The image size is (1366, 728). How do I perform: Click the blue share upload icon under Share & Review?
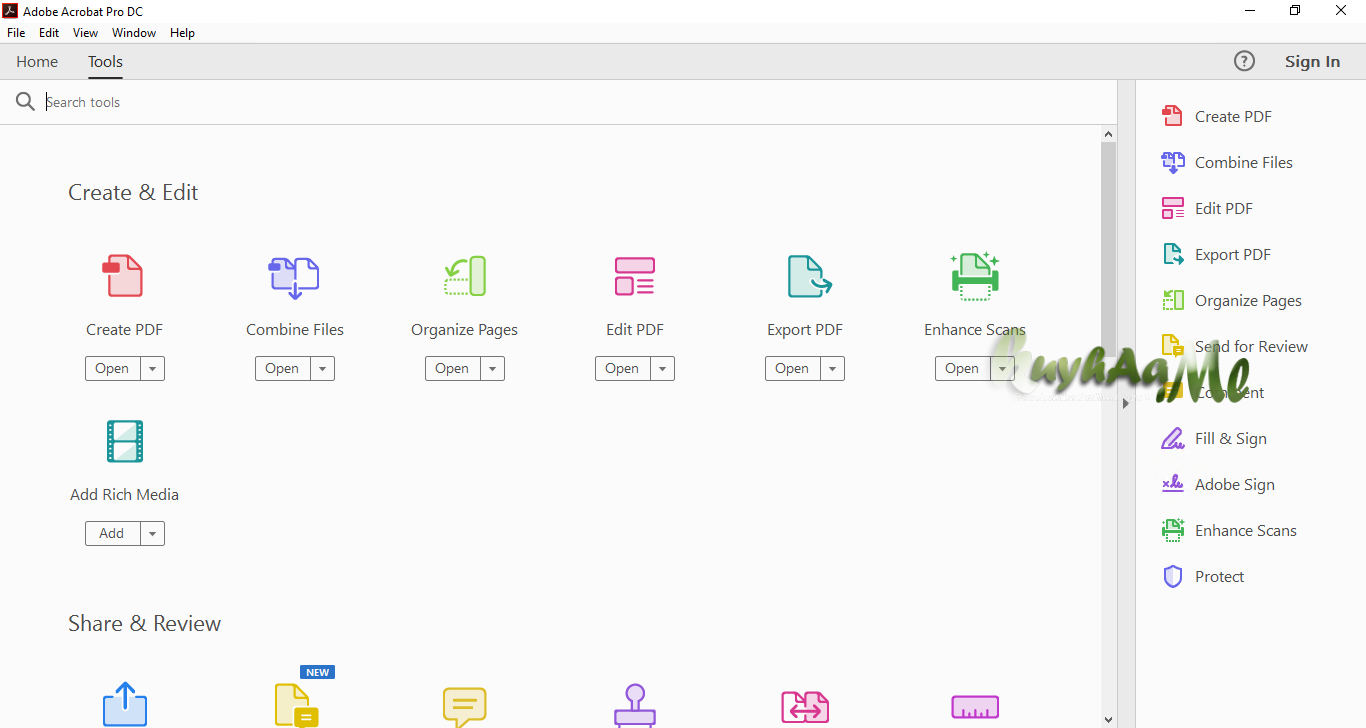(x=125, y=705)
